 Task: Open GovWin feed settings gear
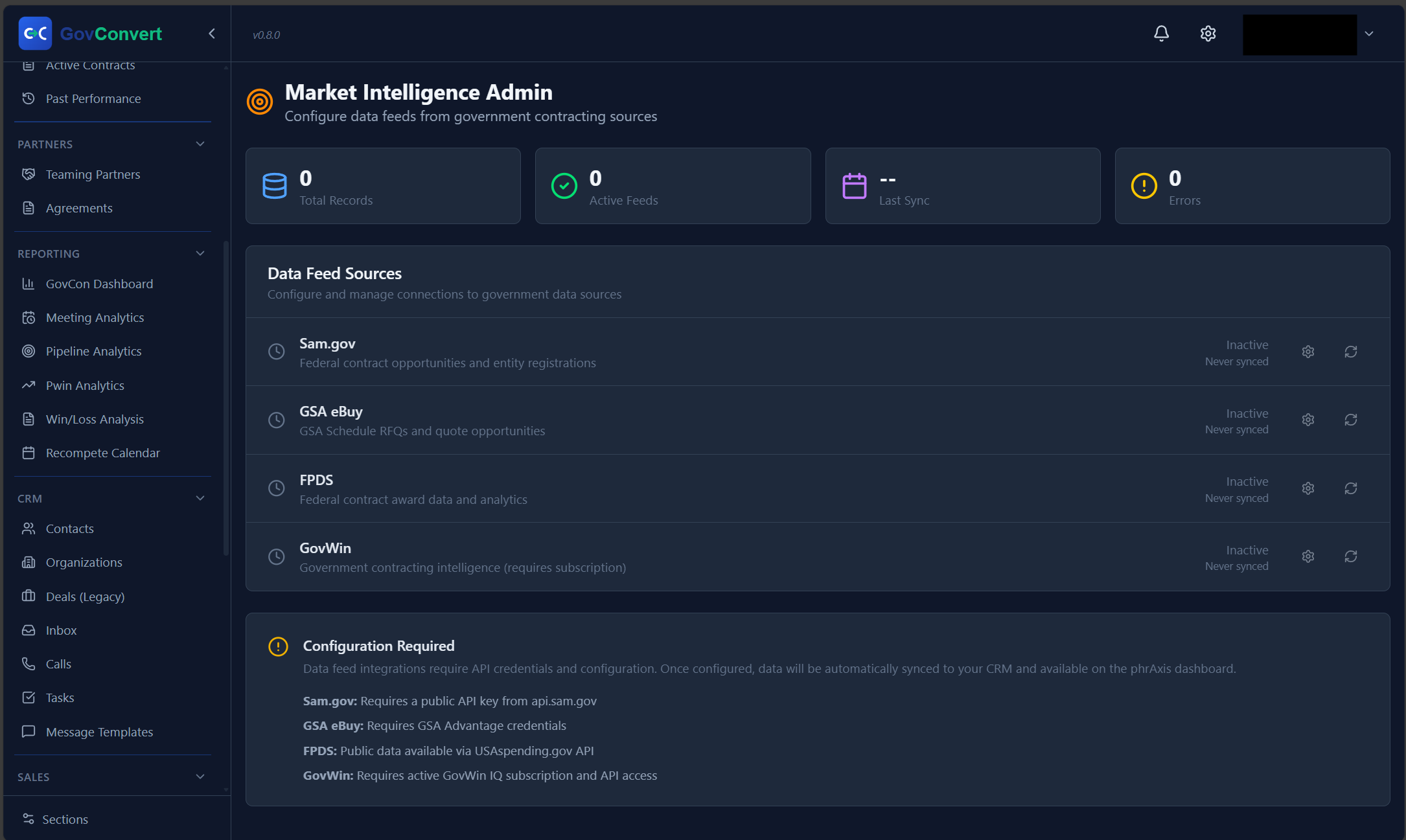(x=1308, y=556)
